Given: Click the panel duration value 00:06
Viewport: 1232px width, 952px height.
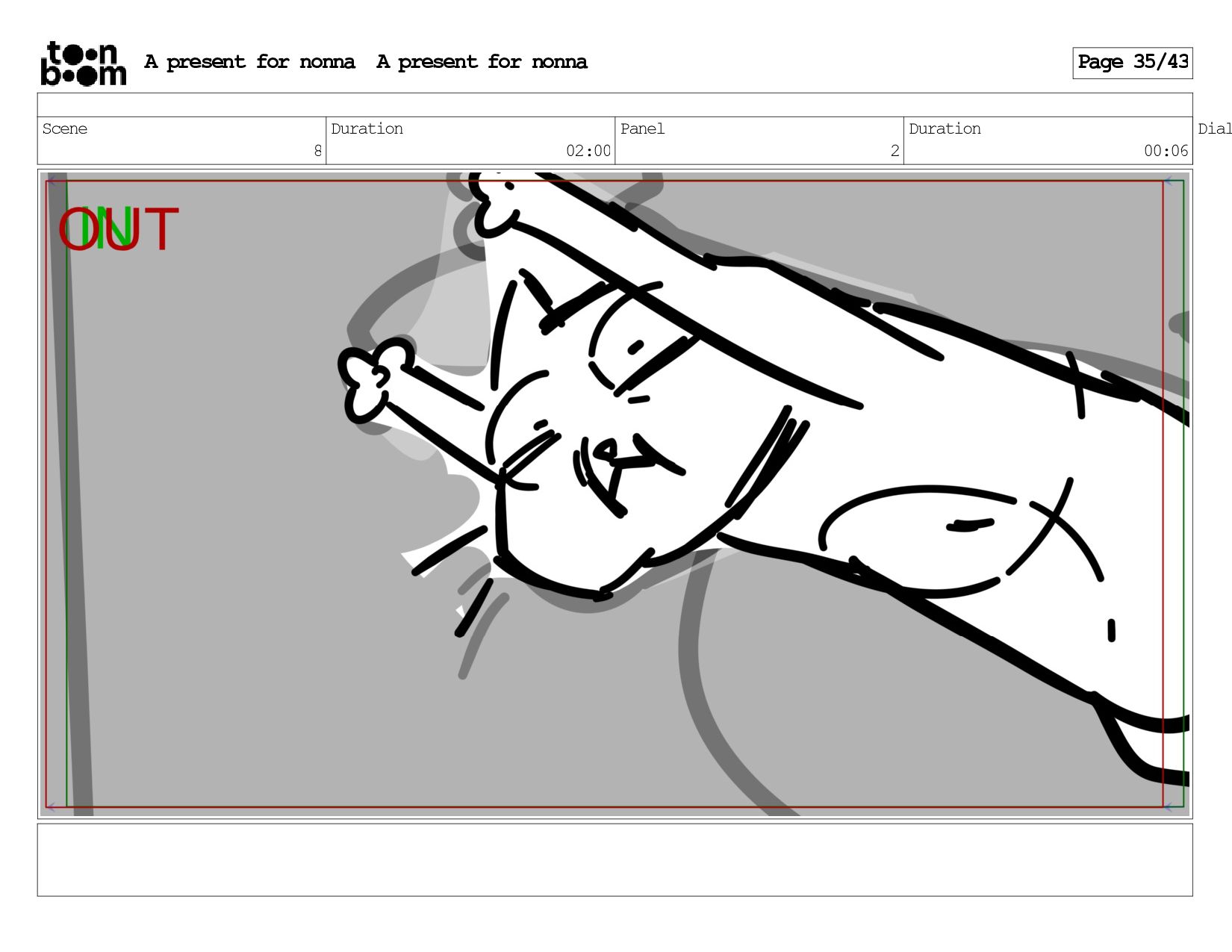Looking at the screenshot, I should click(x=1166, y=151).
